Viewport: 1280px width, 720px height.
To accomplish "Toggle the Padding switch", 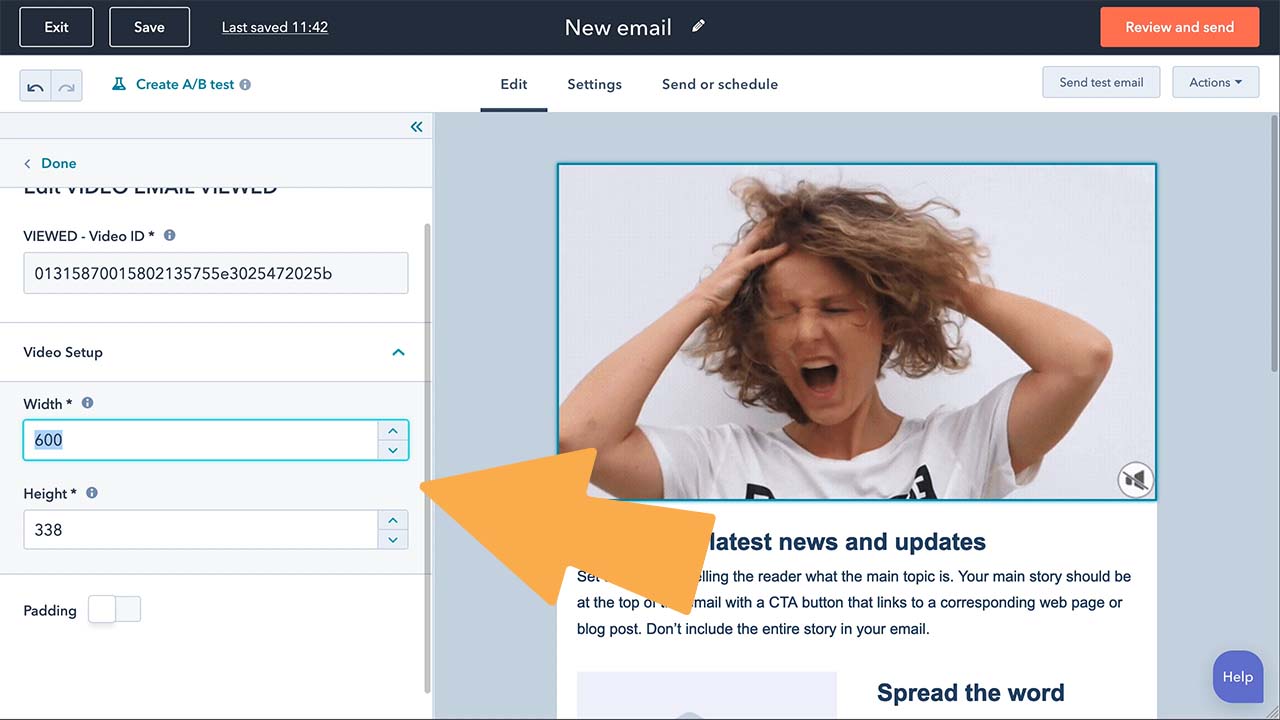I will point(114,609).
